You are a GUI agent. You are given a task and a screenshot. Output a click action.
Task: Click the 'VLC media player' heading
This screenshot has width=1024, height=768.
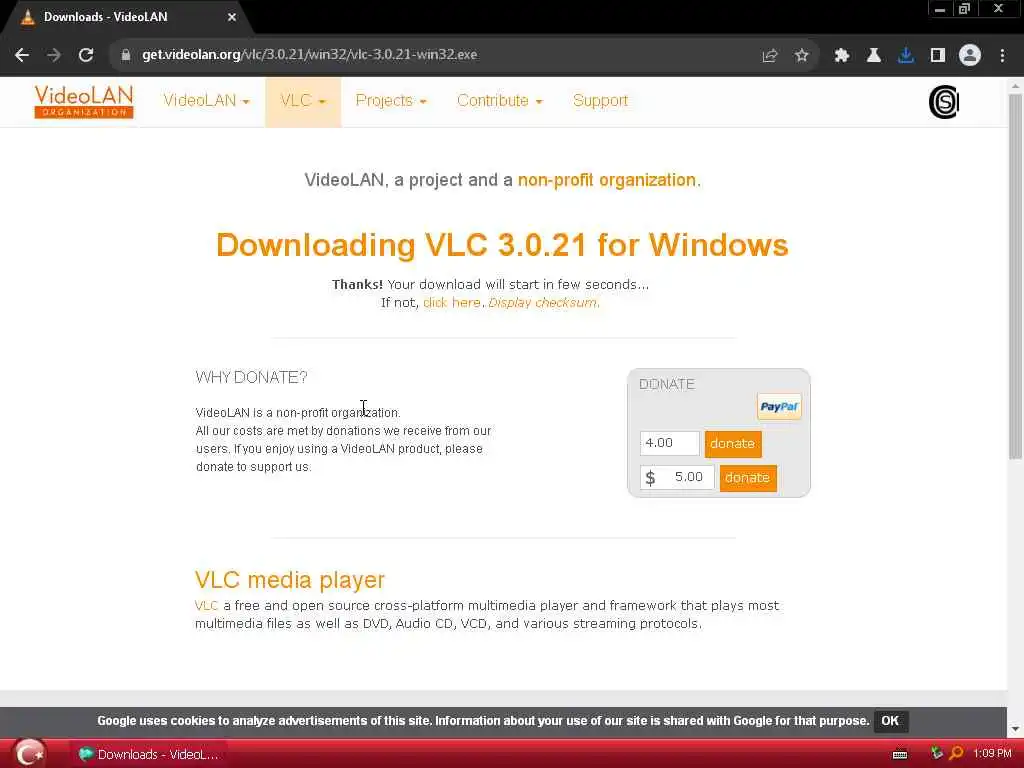click(290, 580)
